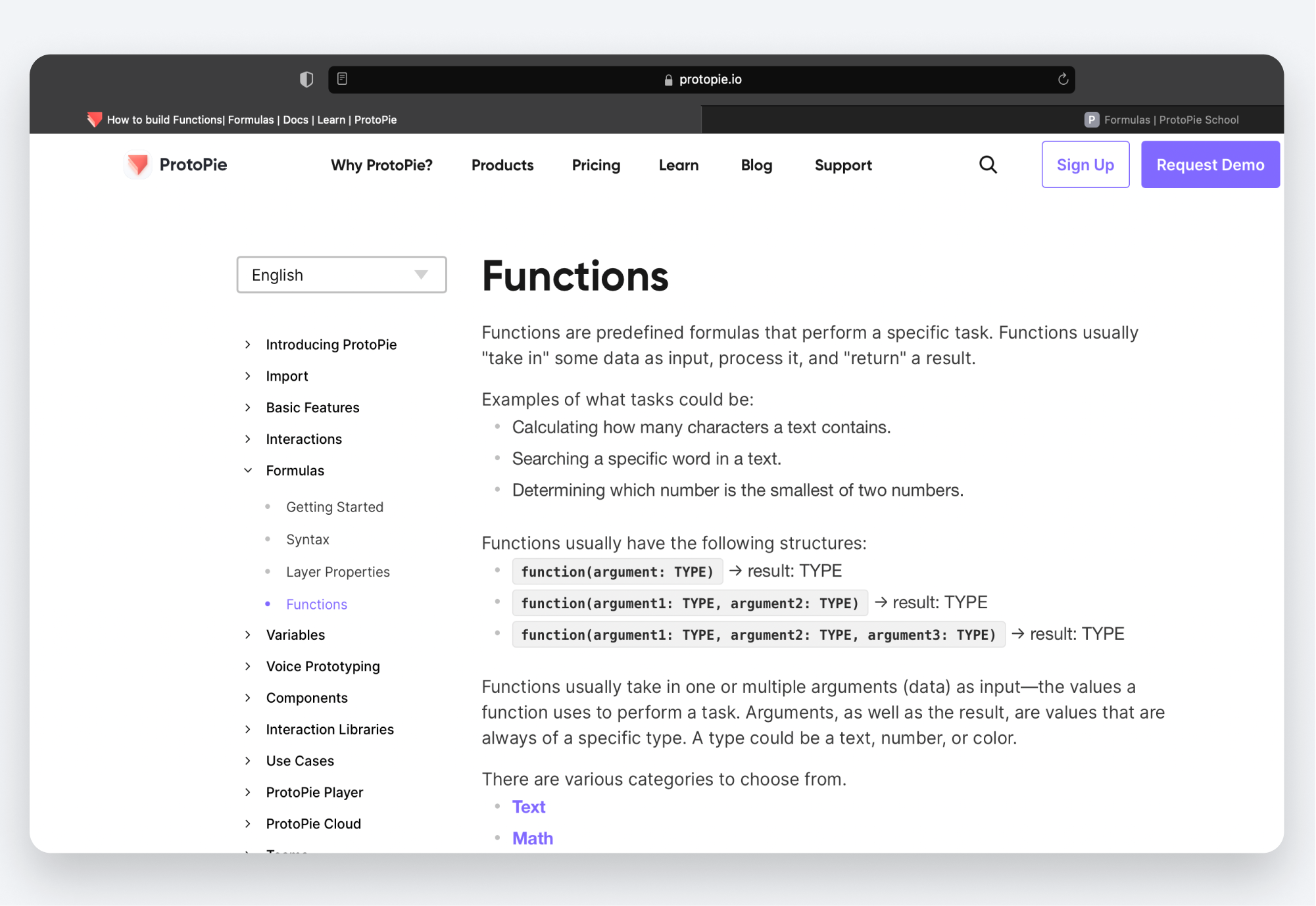Select the English language dropdown
Screen dimensions: 1316x906
click(341, 275)
